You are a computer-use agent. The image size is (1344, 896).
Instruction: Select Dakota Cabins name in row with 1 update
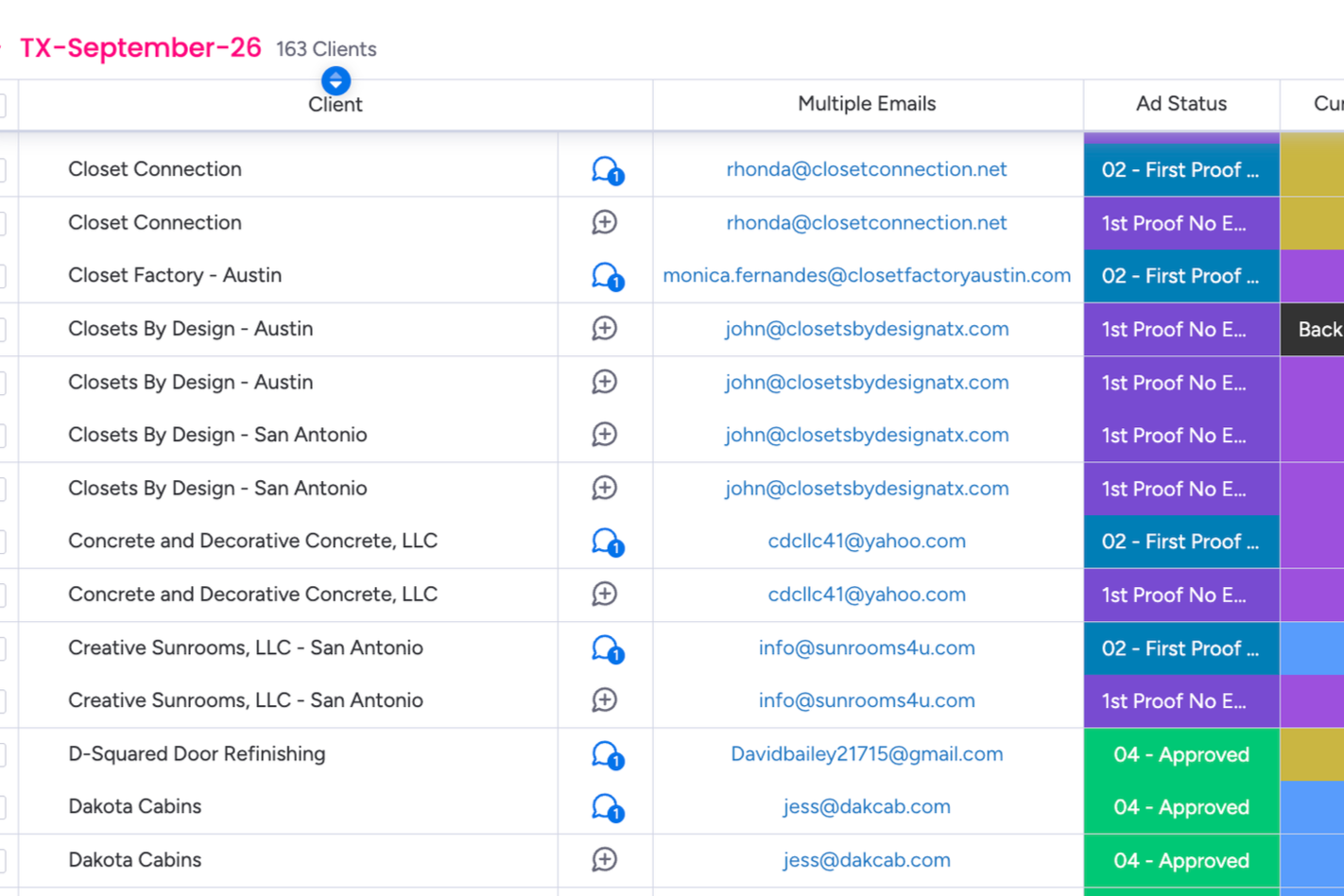coord(135,806)
